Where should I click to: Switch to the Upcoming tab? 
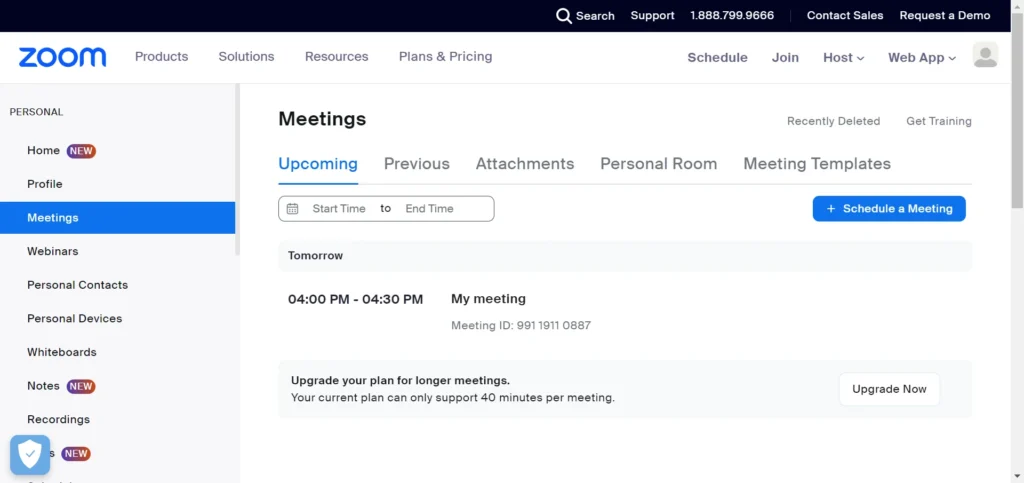pos(318,164)
